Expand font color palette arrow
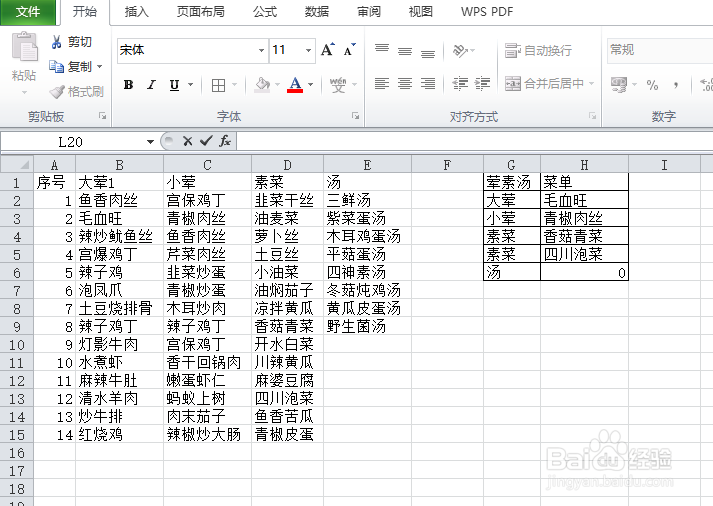Screen dimensions: 713x506 (311, 85)
